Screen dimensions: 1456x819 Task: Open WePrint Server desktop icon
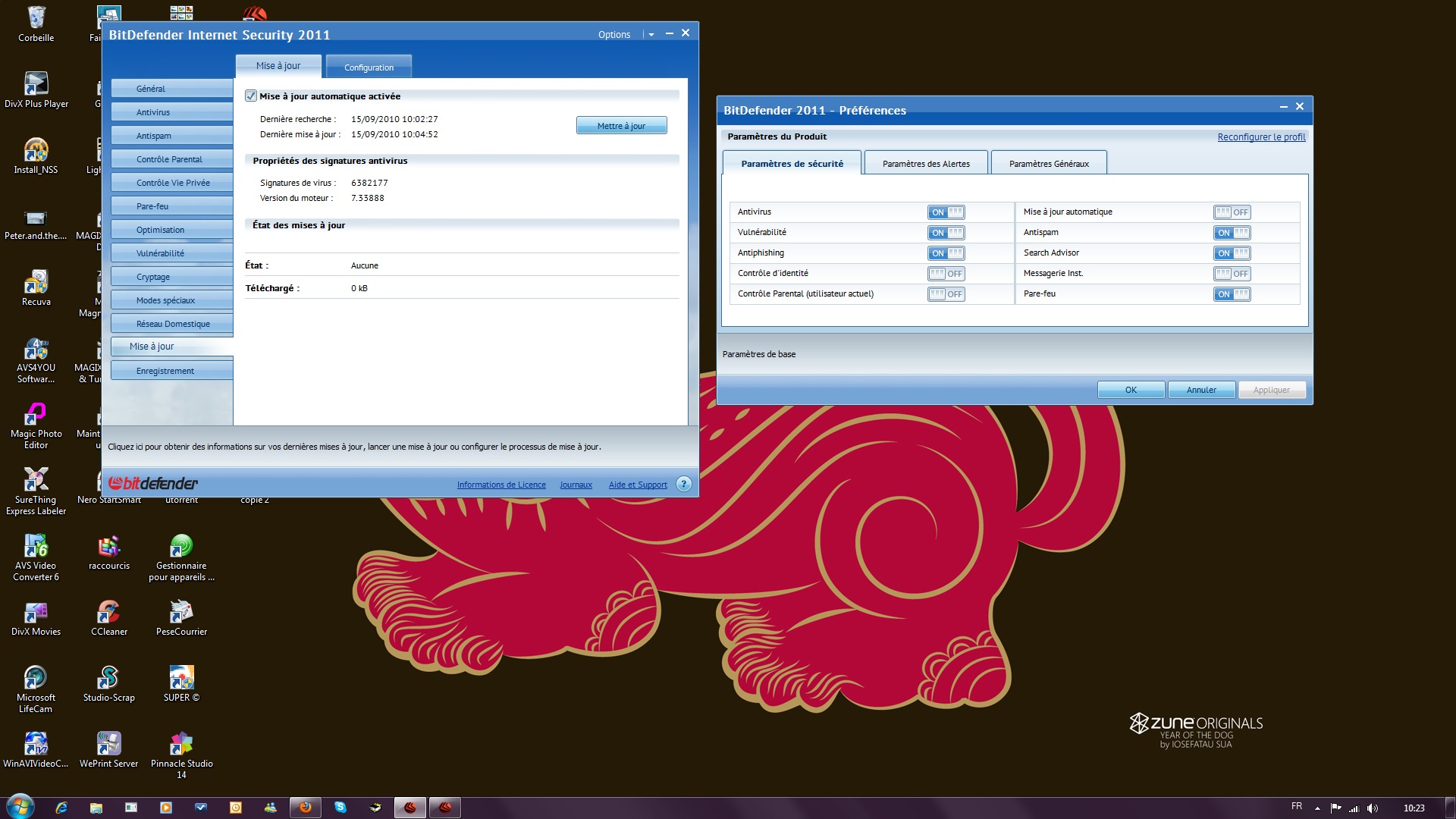point(109,749)
